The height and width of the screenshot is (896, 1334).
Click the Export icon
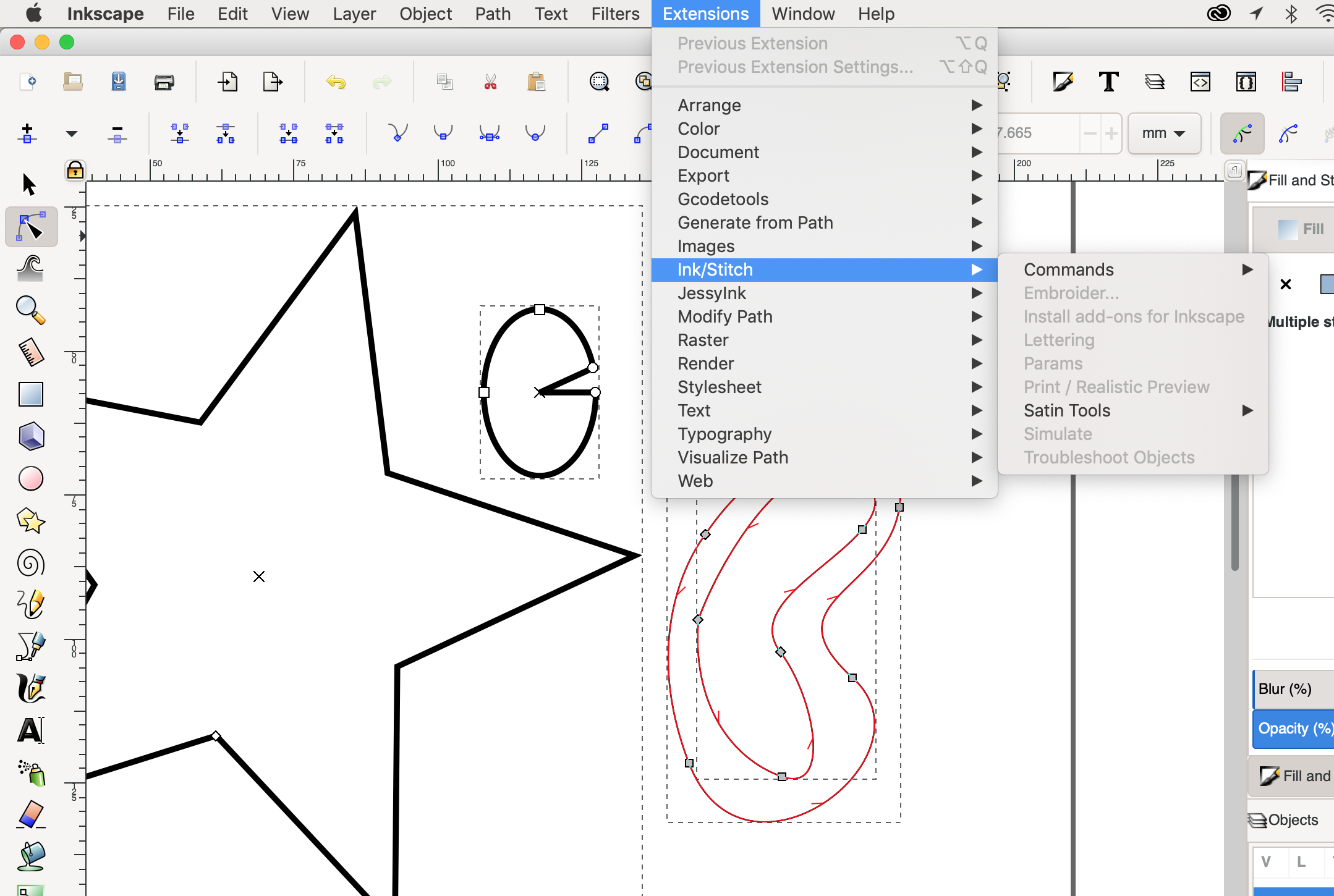click(x=273, y=82)
